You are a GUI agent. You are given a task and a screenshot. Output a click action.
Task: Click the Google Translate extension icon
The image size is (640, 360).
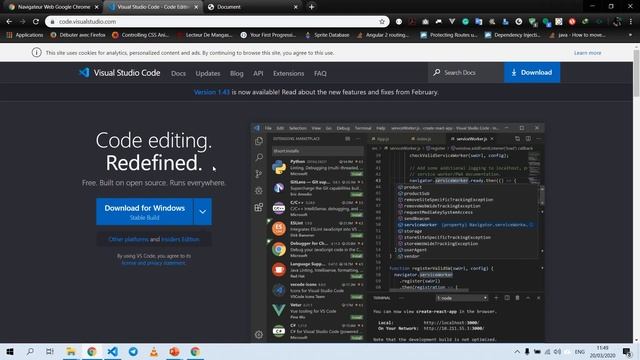(x=479, y=22)
